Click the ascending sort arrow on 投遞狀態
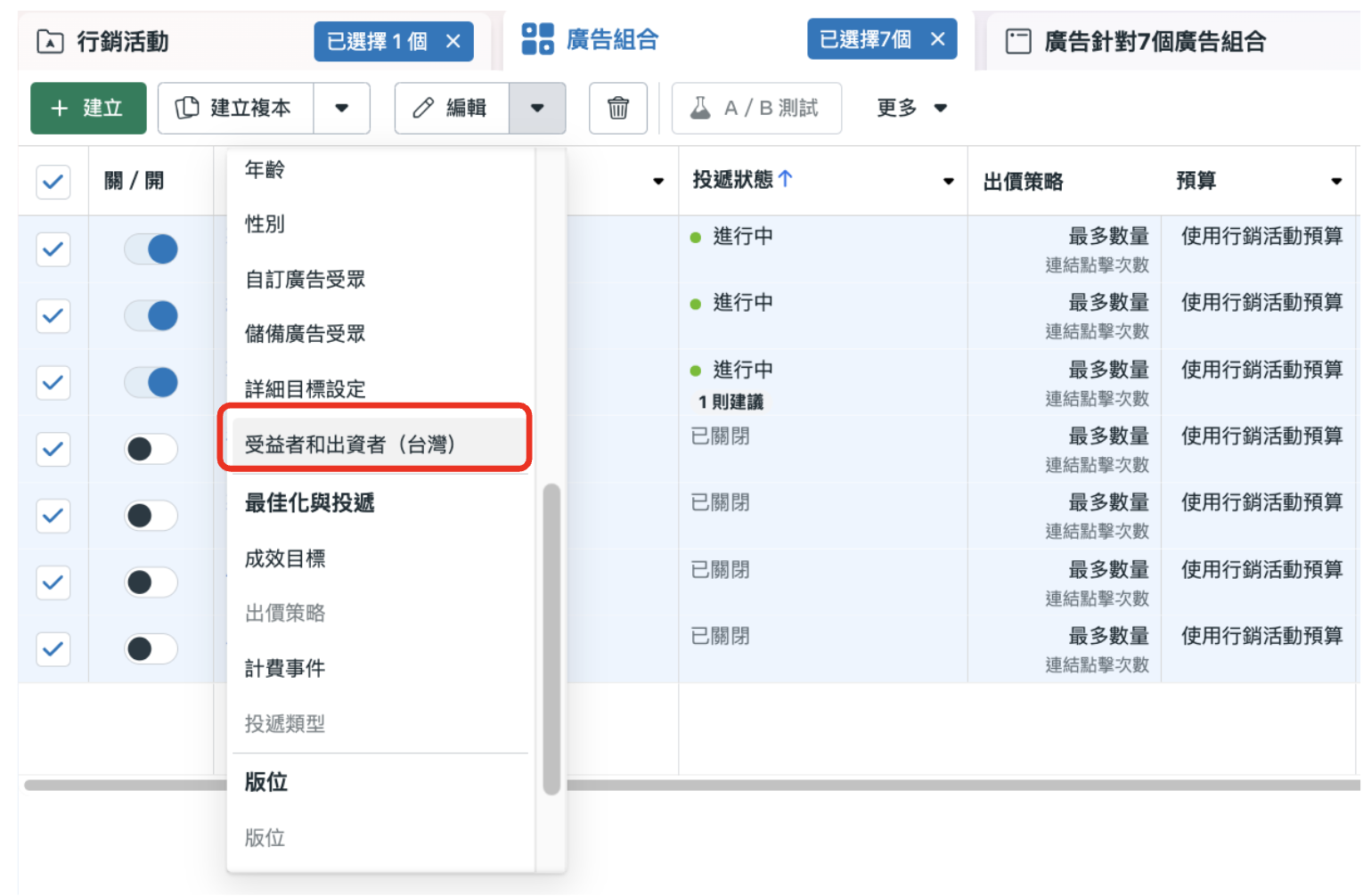Viewport: 1363px width, 896px height. point(785,178)
